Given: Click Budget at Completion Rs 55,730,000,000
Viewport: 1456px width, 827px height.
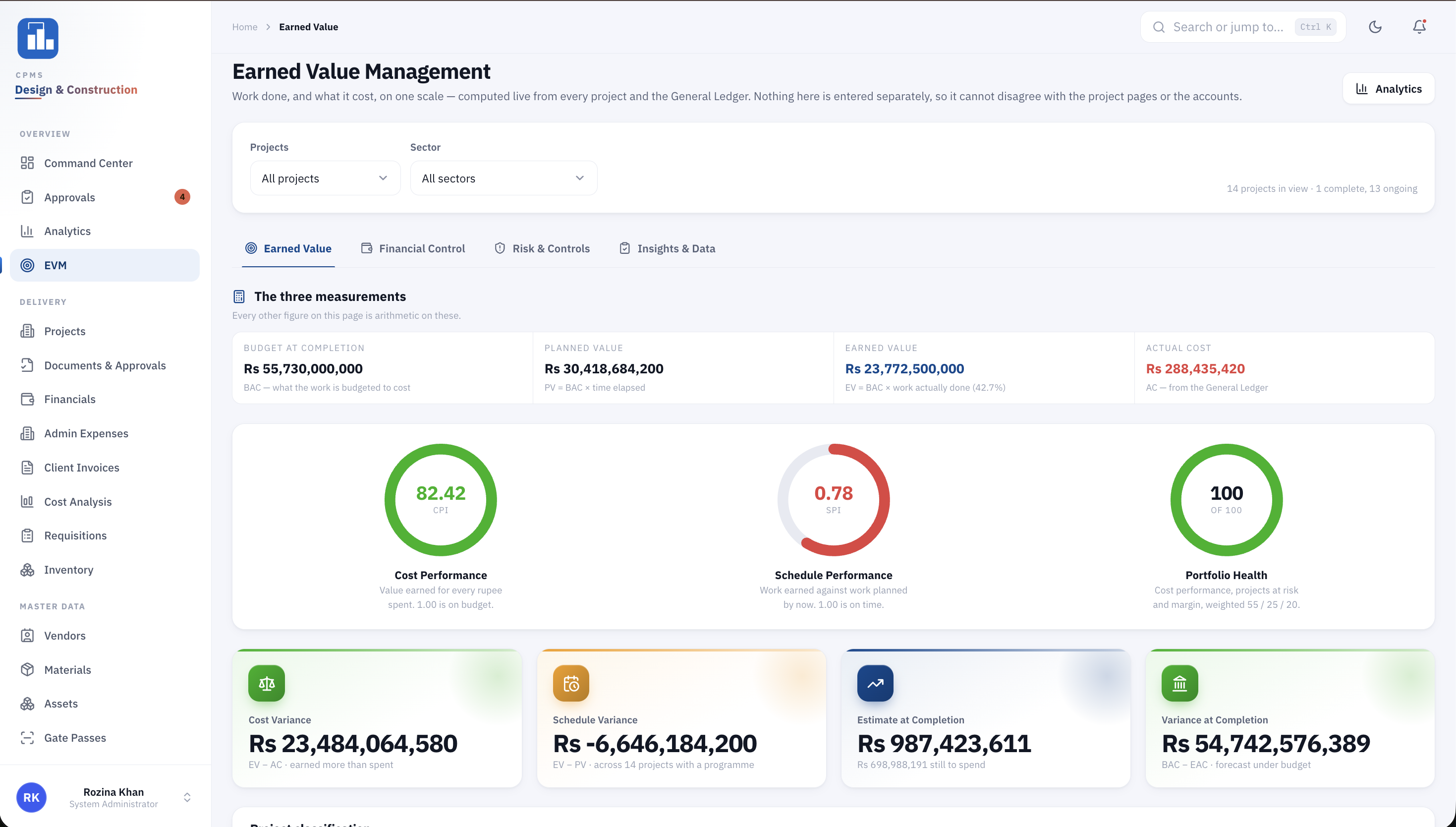Looking at the screenshot, I should tap(303, 368).
